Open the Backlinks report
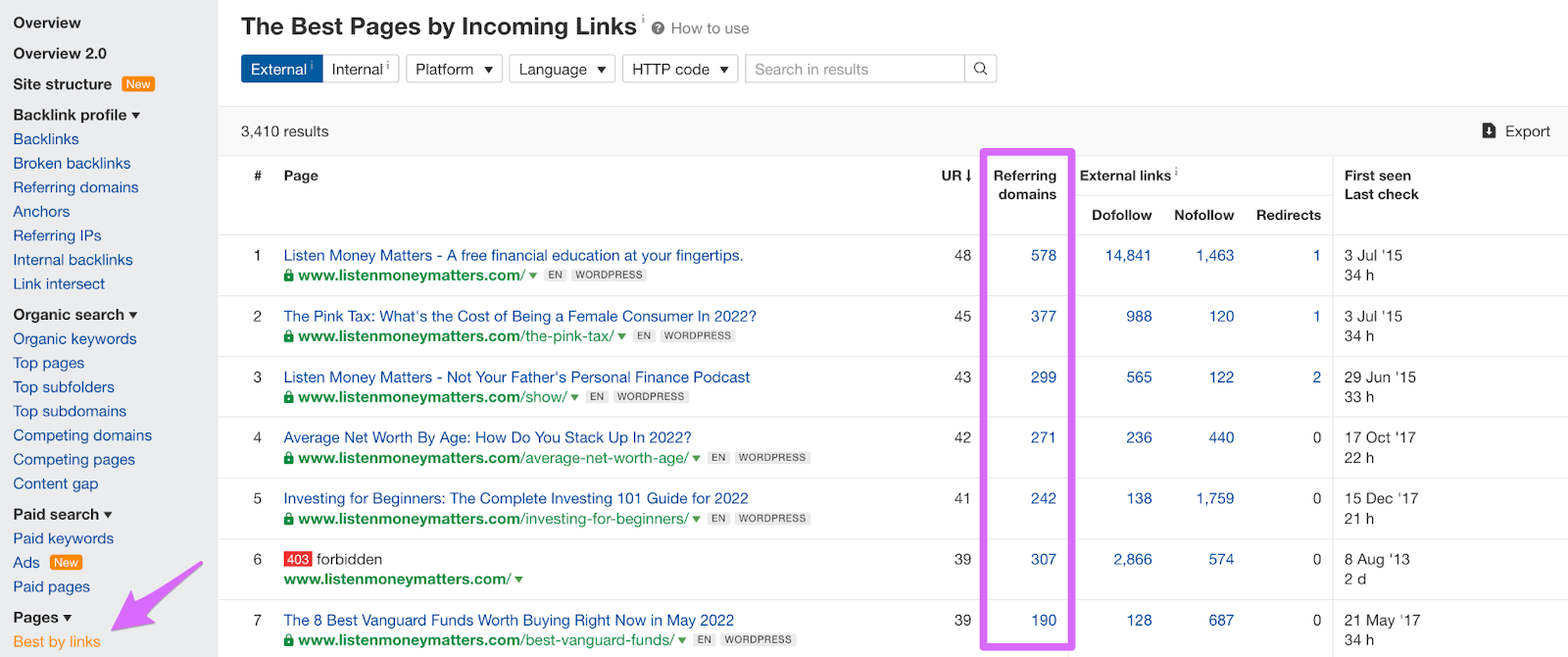The image size is (1568, 657). (x=46, y=139)
